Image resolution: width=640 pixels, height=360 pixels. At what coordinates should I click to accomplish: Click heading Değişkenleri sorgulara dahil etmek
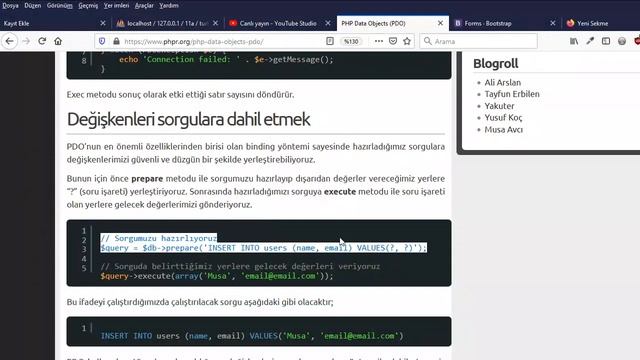click(x=188, y=119)
